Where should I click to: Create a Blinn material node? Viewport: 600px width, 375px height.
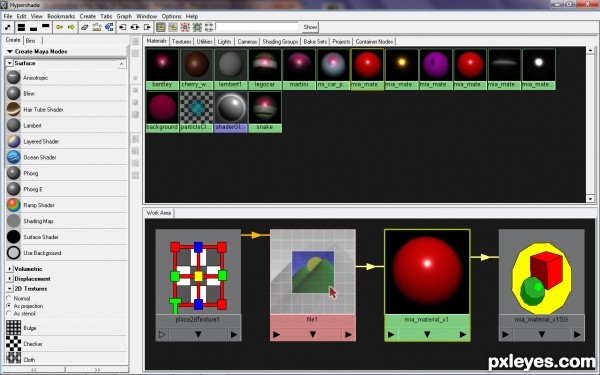pyautogui.click(x=66, y=94)
